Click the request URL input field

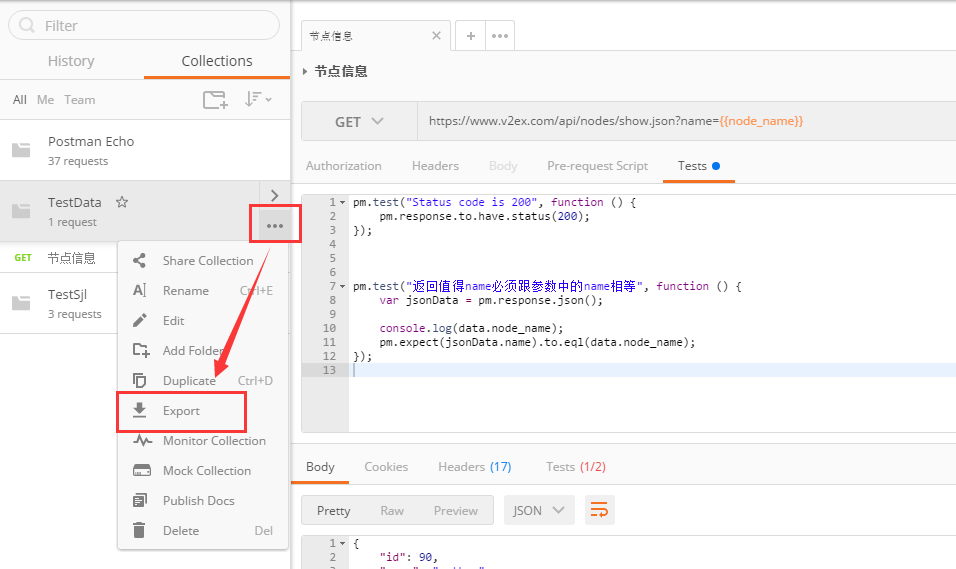click(x=687, y=121)
